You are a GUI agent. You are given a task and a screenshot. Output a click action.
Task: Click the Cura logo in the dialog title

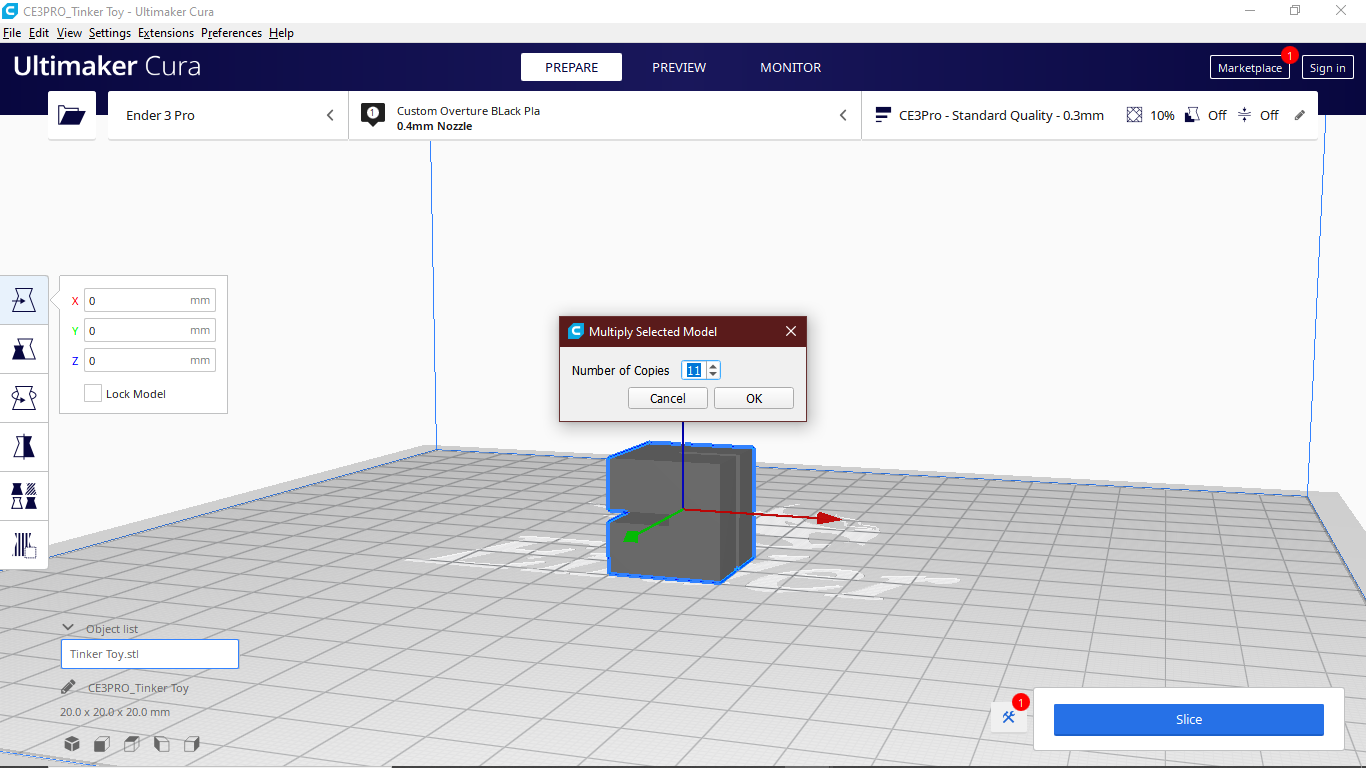(x=575, y=331)
